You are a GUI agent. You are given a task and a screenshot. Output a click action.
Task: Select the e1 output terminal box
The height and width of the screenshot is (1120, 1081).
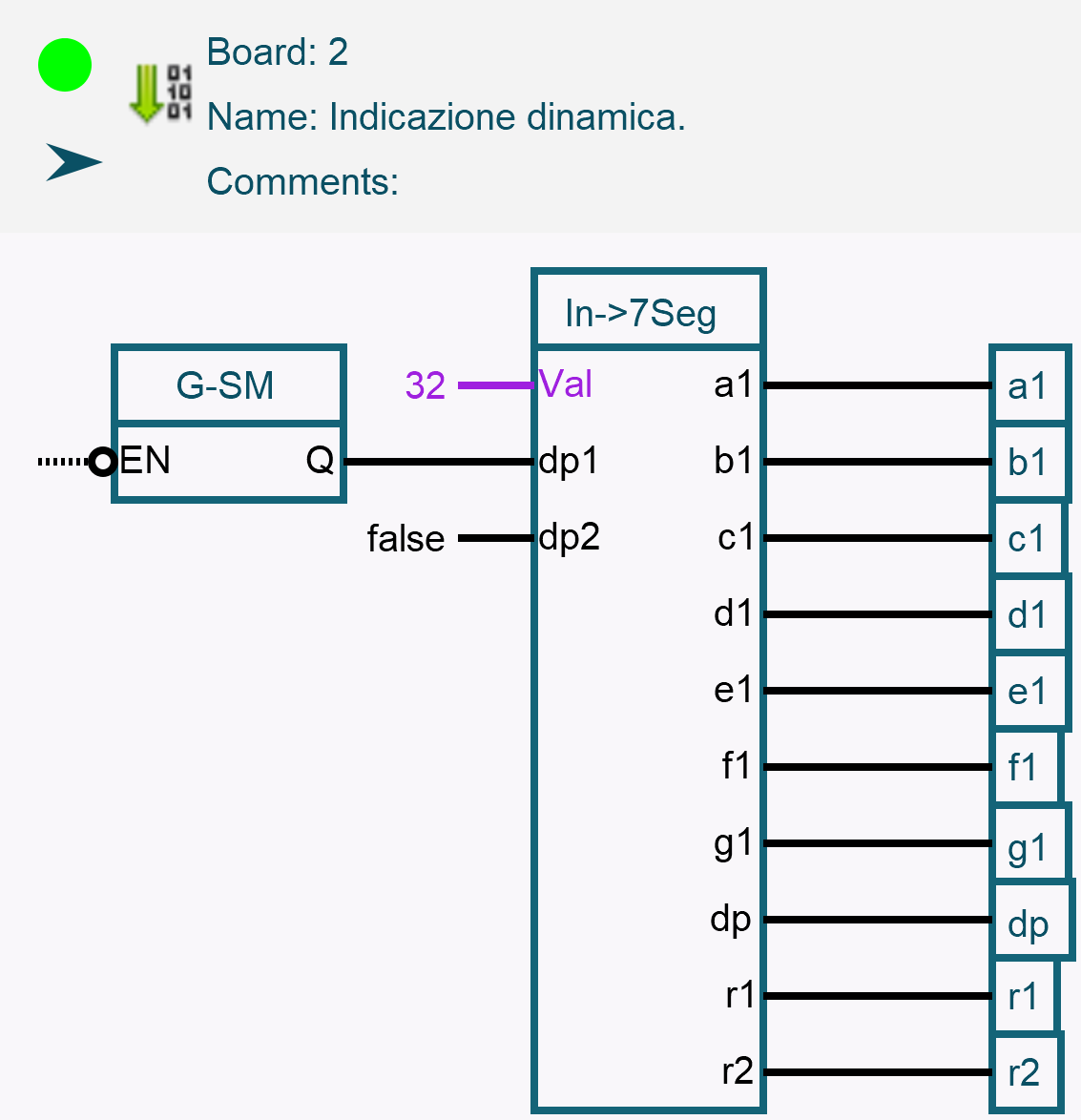tap(1028, 692)
